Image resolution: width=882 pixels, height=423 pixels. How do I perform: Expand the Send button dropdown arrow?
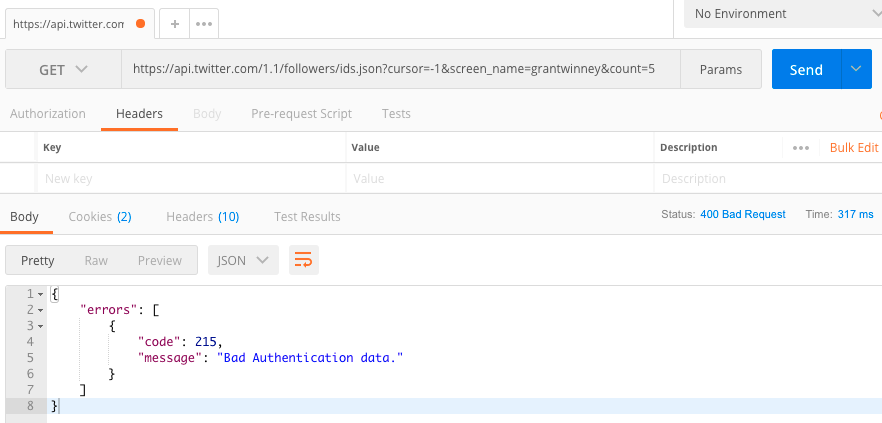856,69
